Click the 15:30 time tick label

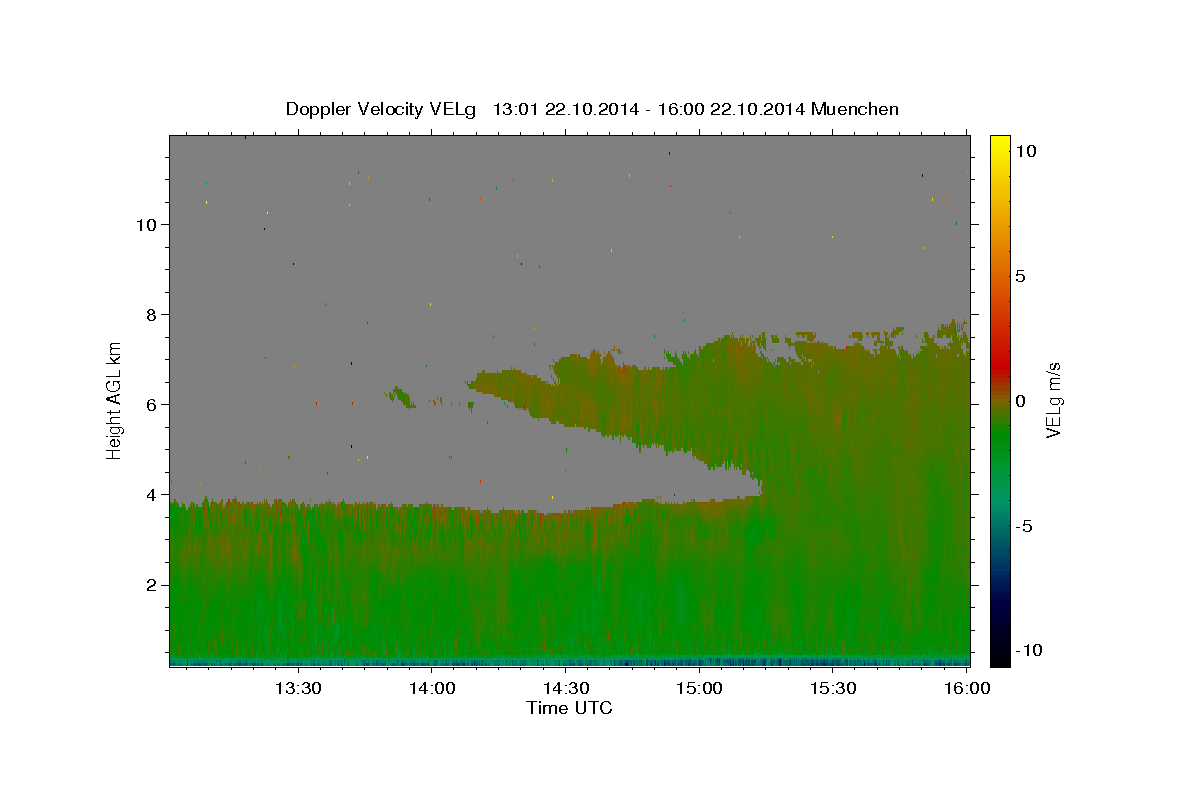pyautogui.click(x=833, y=688)
